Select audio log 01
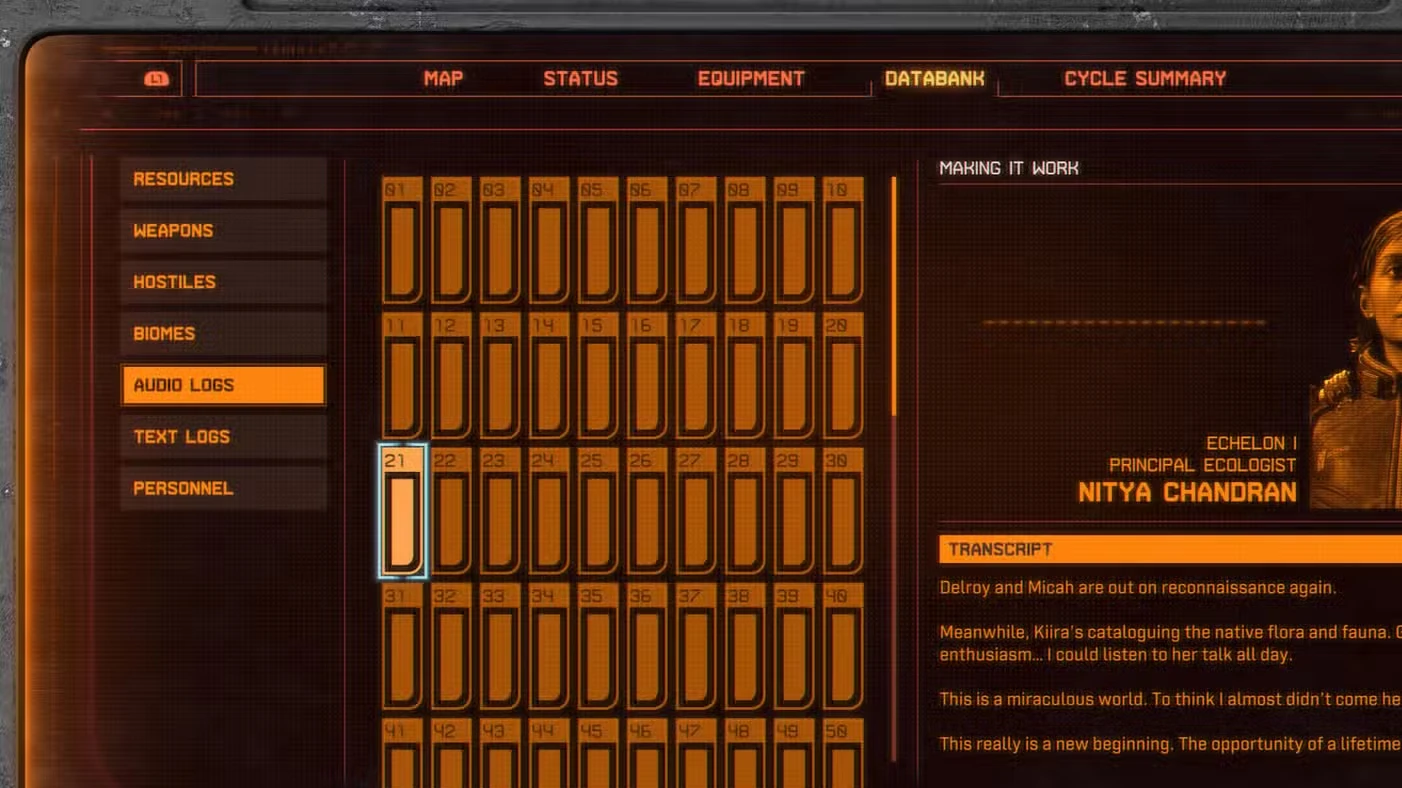 (403, 240)
